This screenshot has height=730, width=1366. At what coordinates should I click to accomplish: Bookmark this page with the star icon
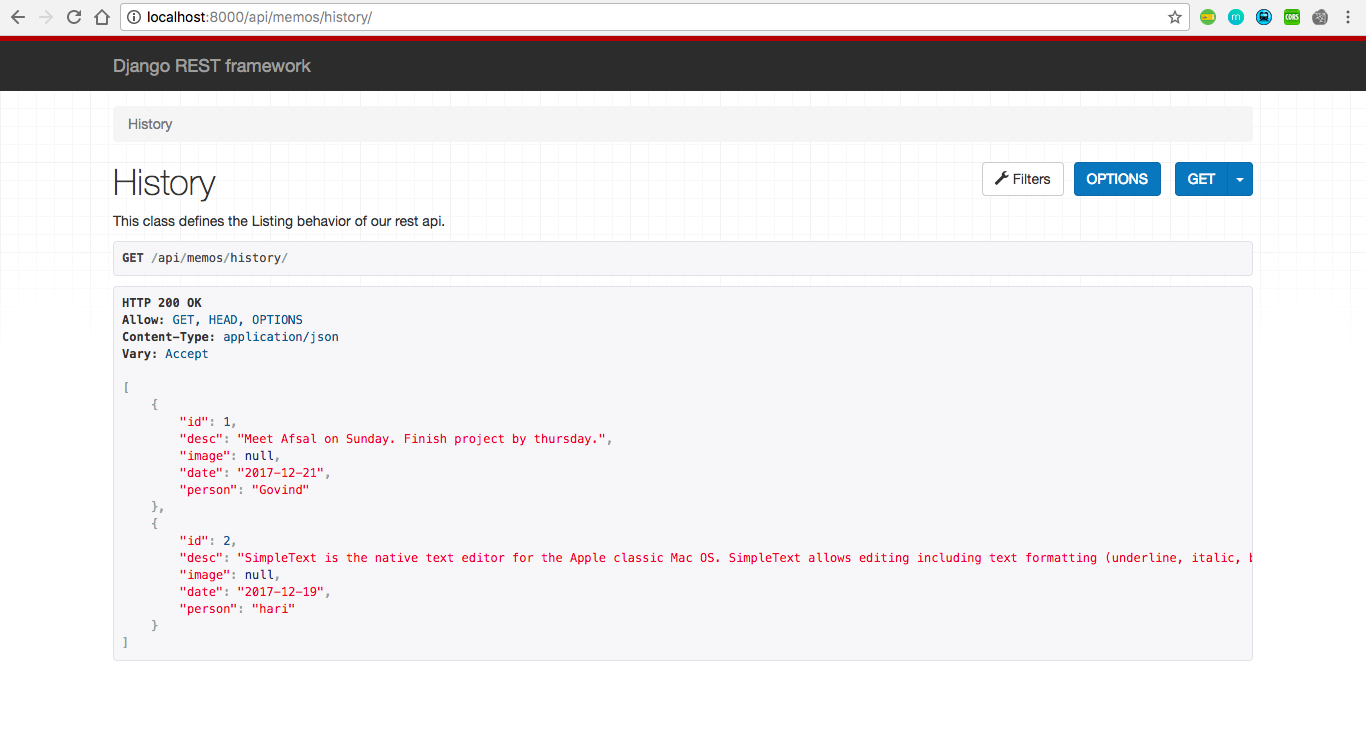(x=1175, y=17)
